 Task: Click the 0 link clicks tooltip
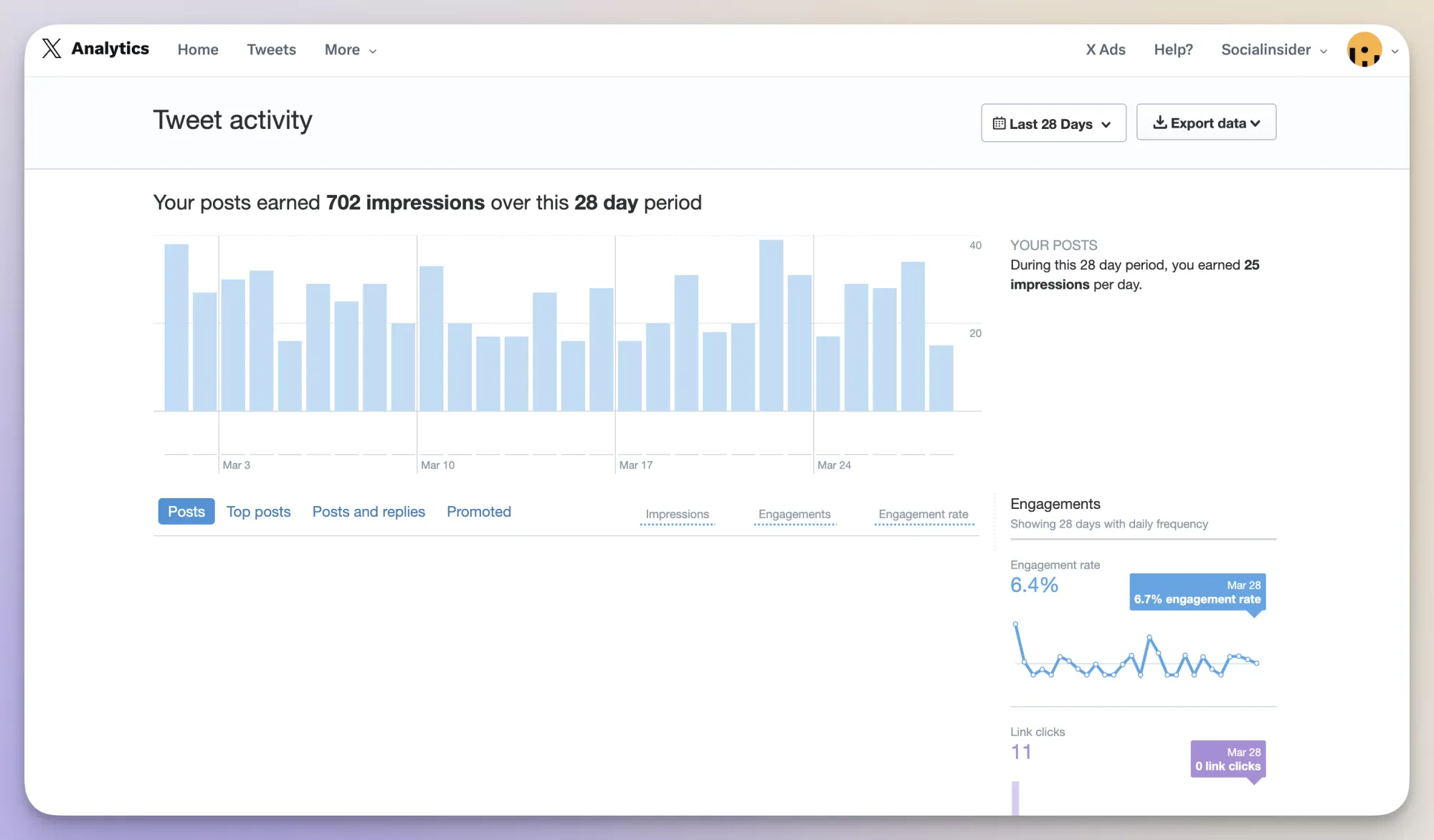[1228, 759]
